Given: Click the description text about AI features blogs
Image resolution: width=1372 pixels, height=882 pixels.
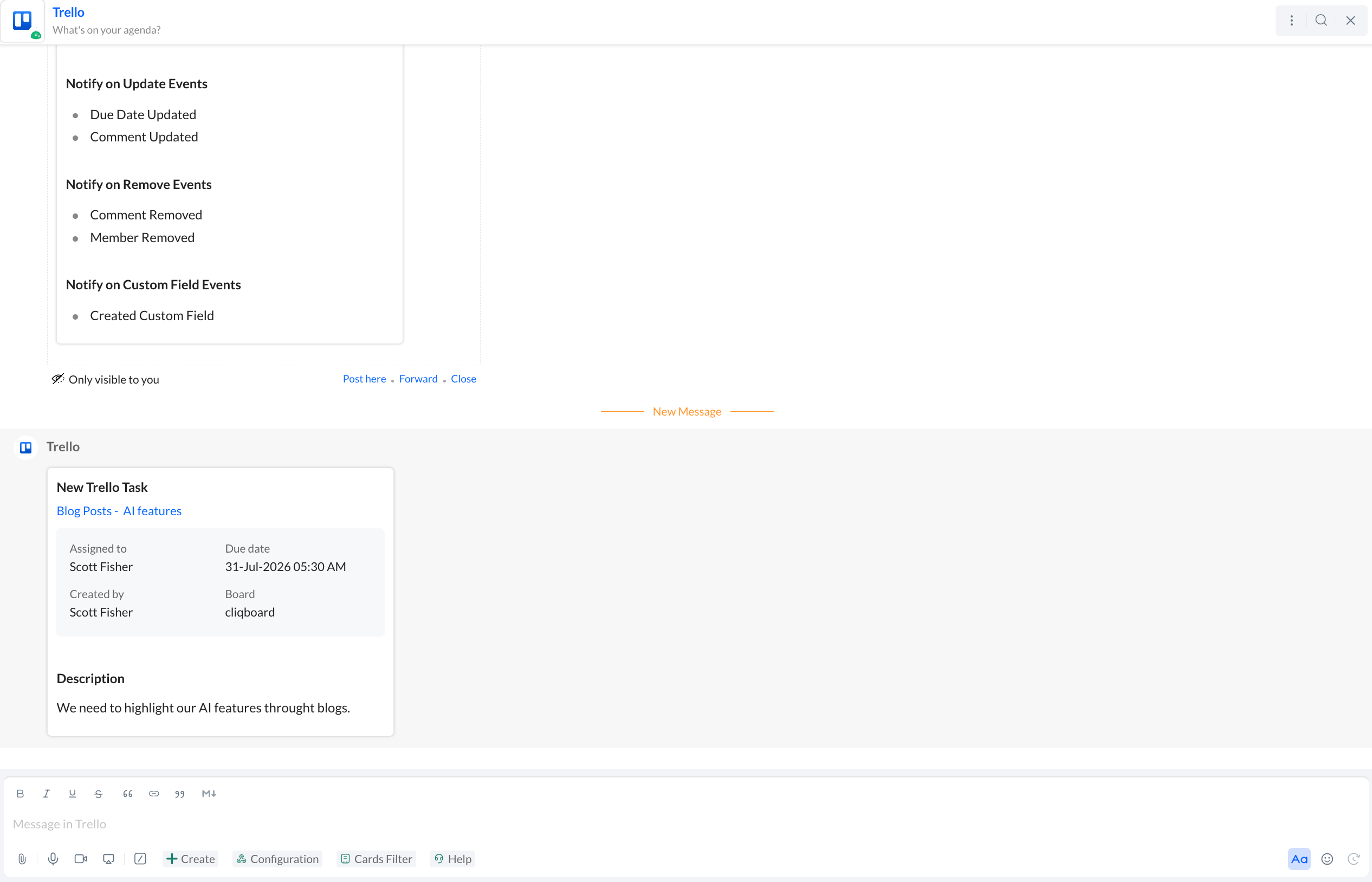Looking at the screenshot, I should [x=203, y=708].
